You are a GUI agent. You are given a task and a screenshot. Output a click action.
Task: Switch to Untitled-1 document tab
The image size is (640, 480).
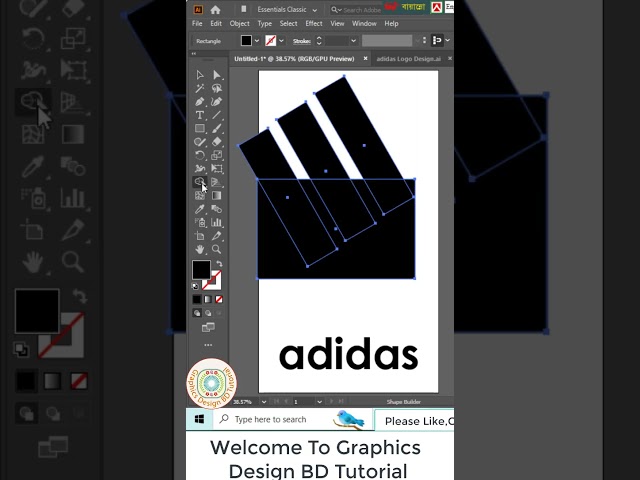[294, 59]
